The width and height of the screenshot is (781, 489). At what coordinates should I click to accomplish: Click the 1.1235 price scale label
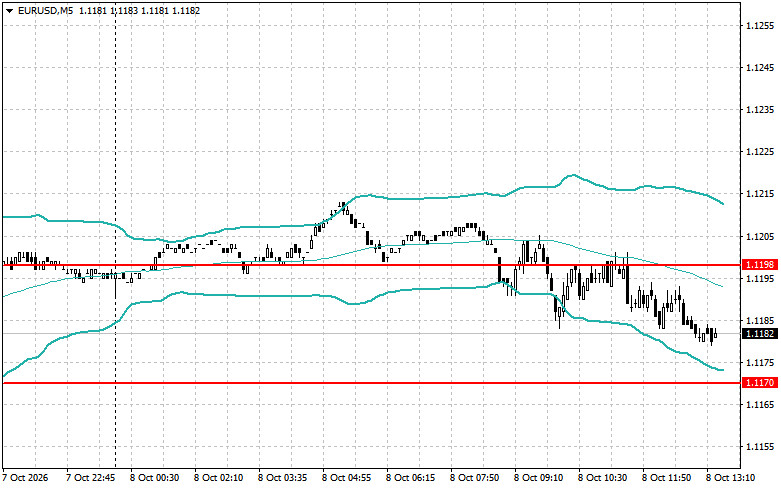(x=760, y=110)
